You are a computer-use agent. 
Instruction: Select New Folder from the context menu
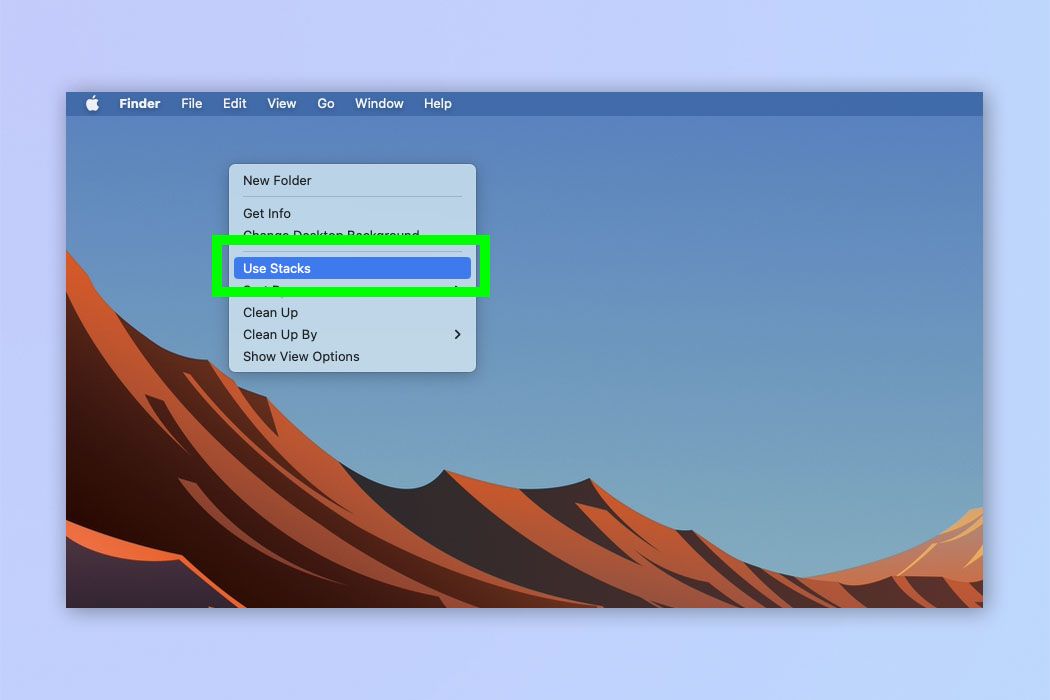coord(277,180)
